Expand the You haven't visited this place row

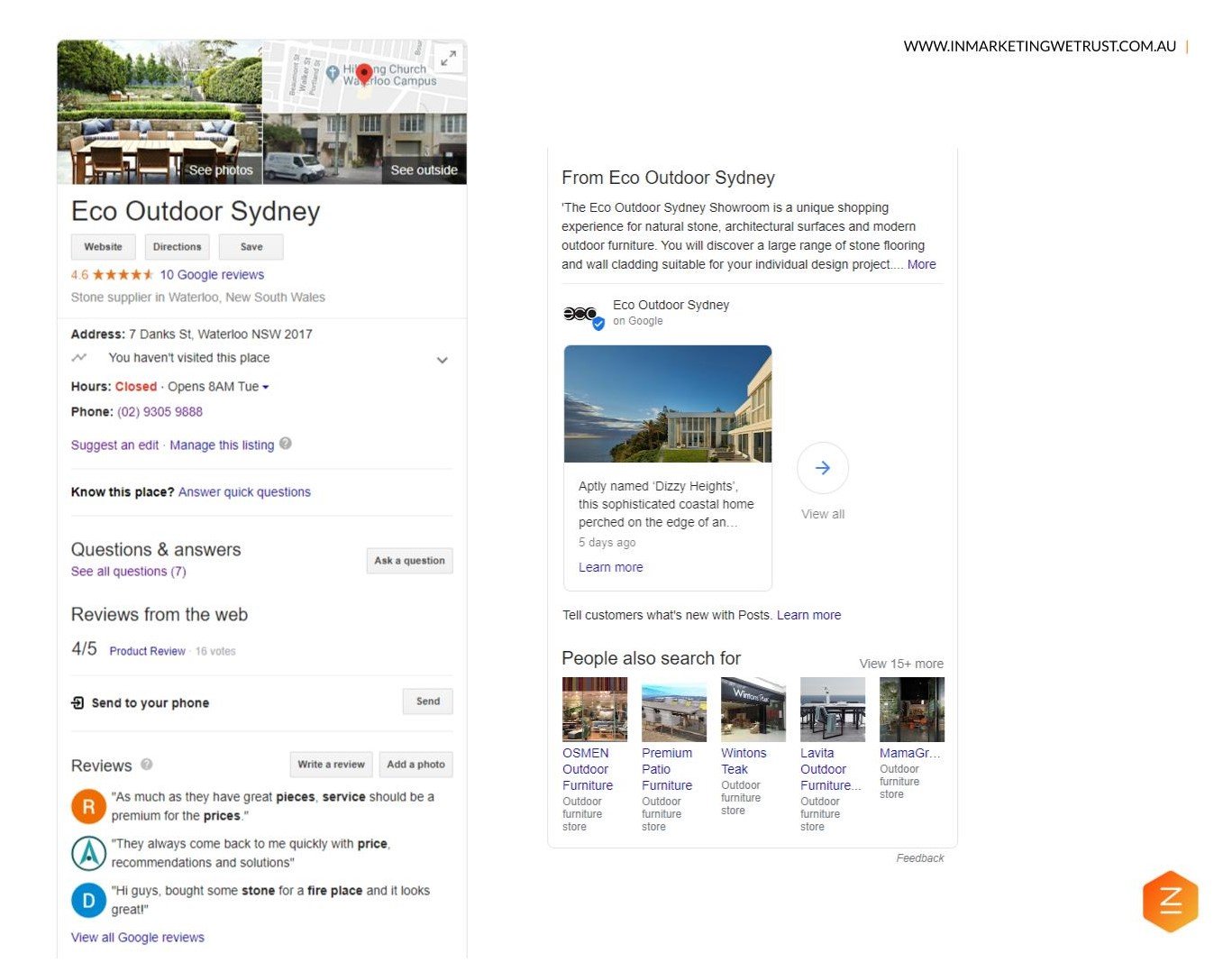[261, 359]
